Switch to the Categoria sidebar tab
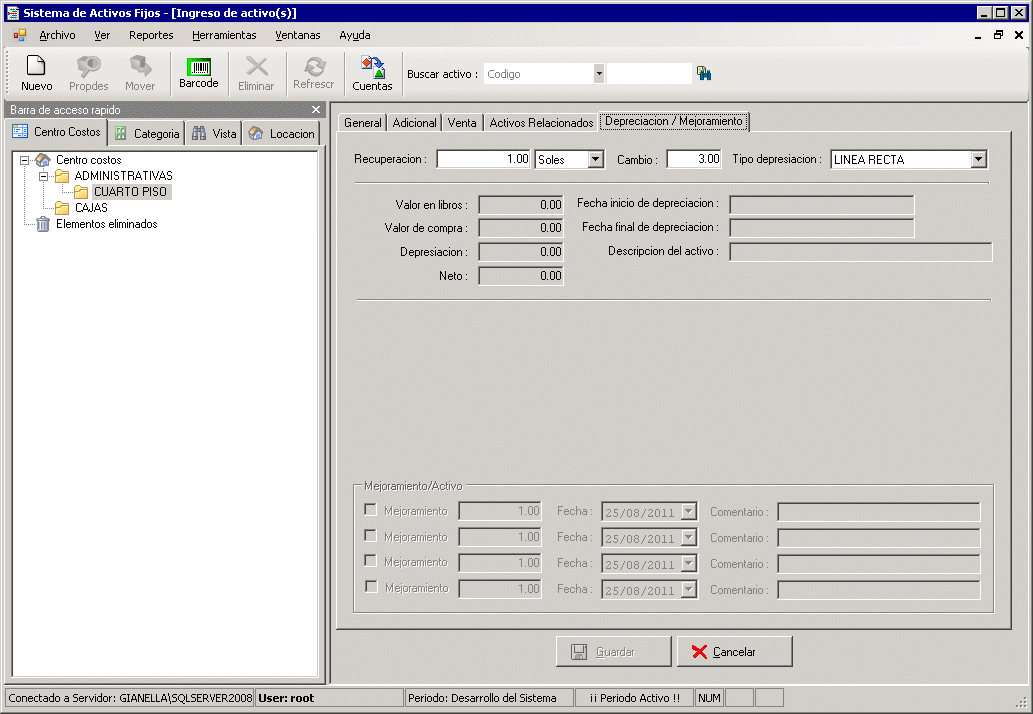Viewport: 1033px width, 714px height. tap(147, 134)
